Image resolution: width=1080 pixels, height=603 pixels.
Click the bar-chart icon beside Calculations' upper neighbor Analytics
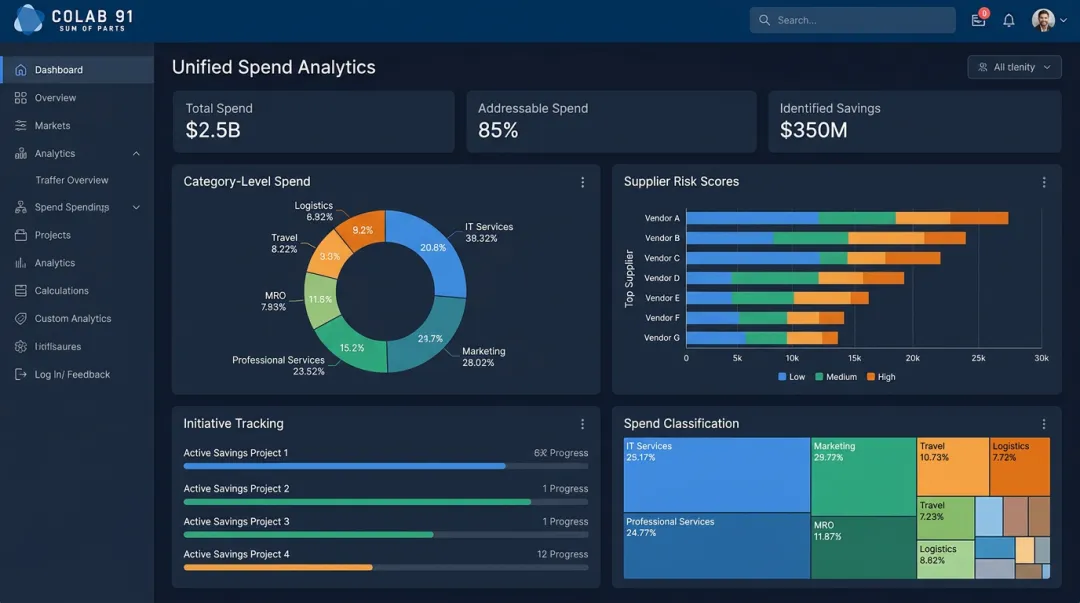21,263
